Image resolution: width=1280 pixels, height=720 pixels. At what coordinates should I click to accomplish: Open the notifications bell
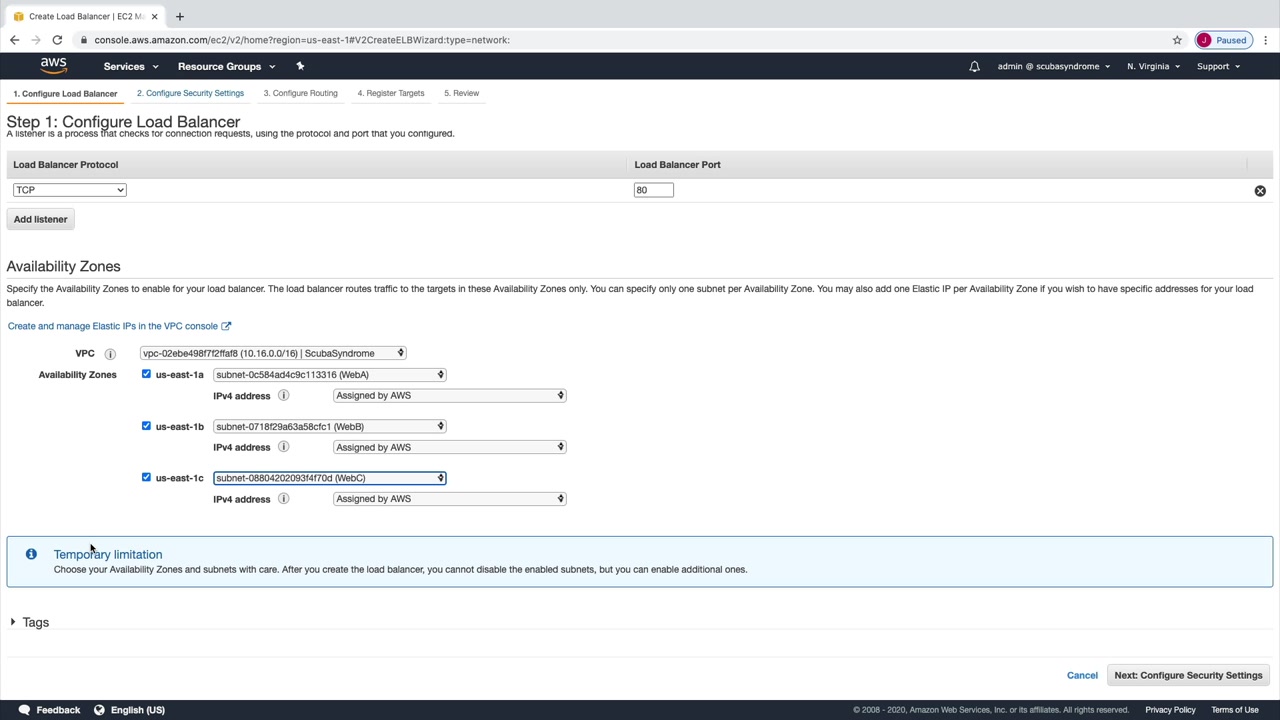[974, 67]
